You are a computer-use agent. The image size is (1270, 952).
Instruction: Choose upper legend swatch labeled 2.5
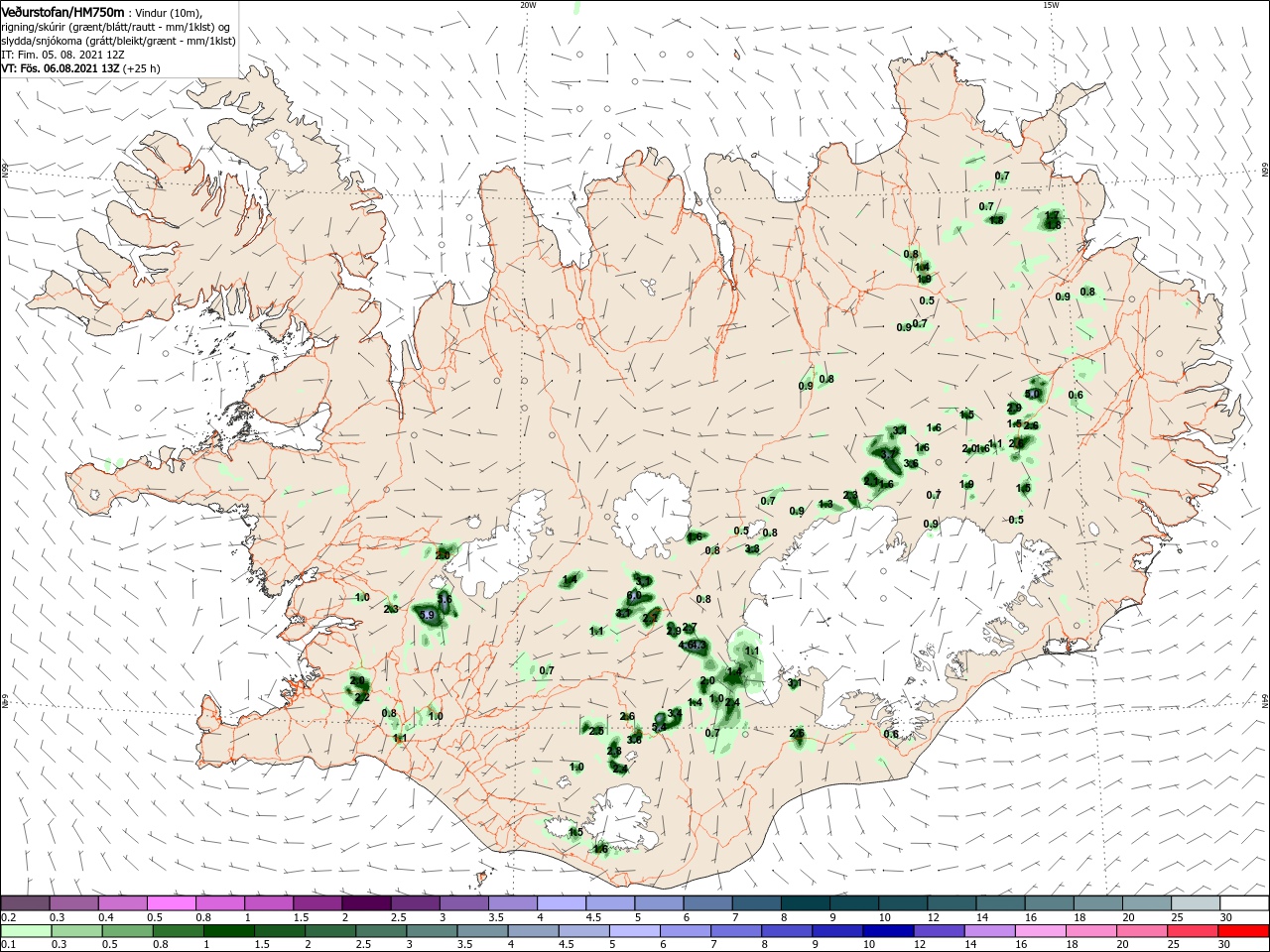pos(416,902)
